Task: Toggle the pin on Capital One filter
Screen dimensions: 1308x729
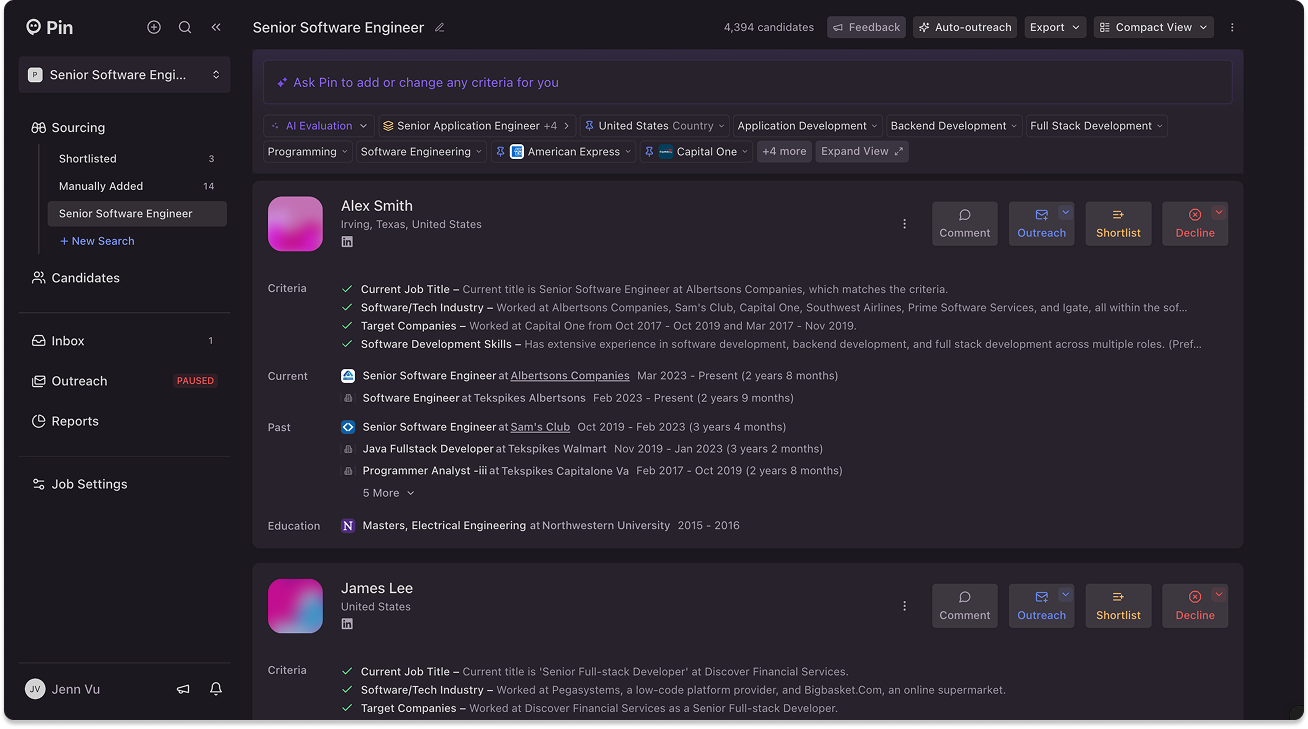Action: pos(649,152)
